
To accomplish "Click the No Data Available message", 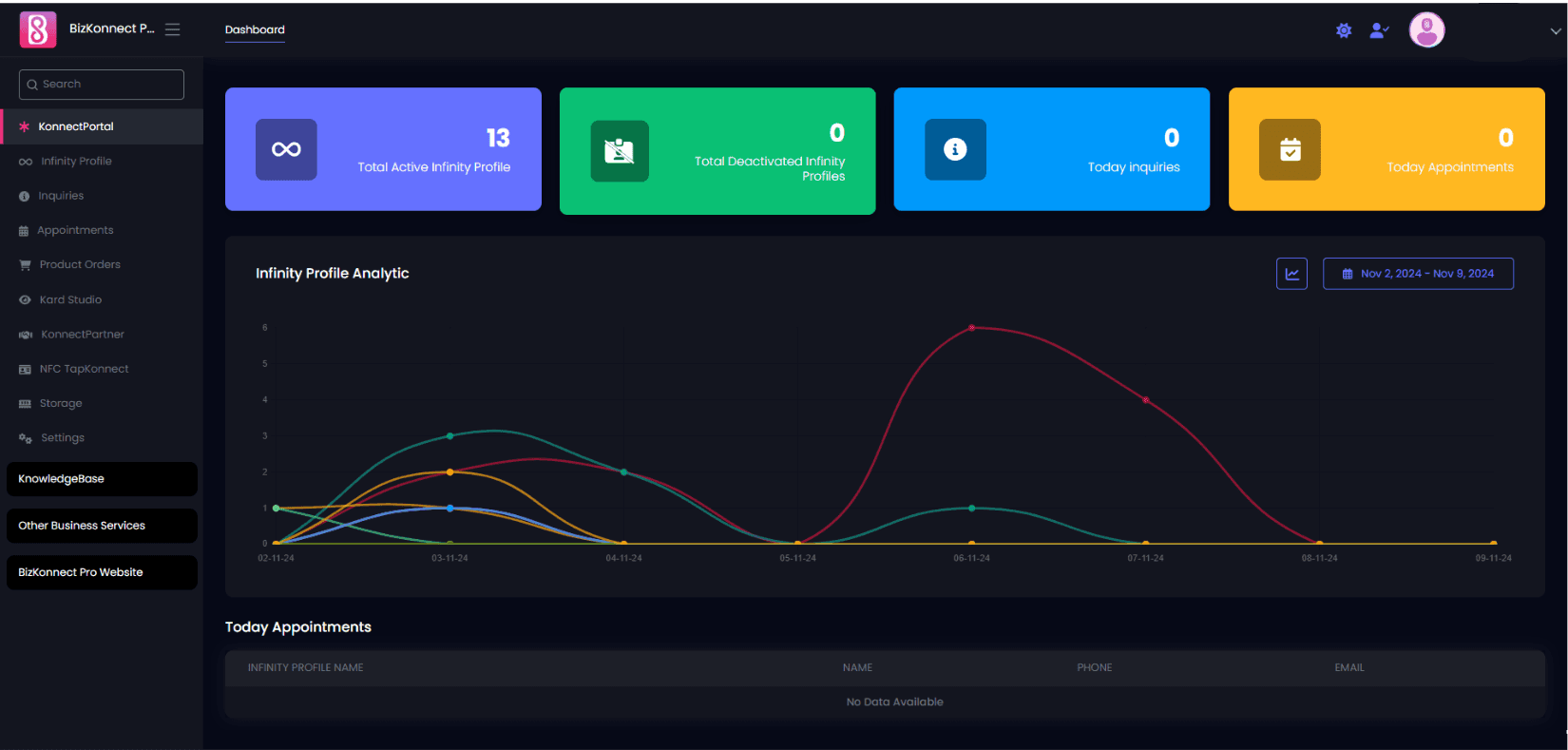I will [x=895, y=702].
